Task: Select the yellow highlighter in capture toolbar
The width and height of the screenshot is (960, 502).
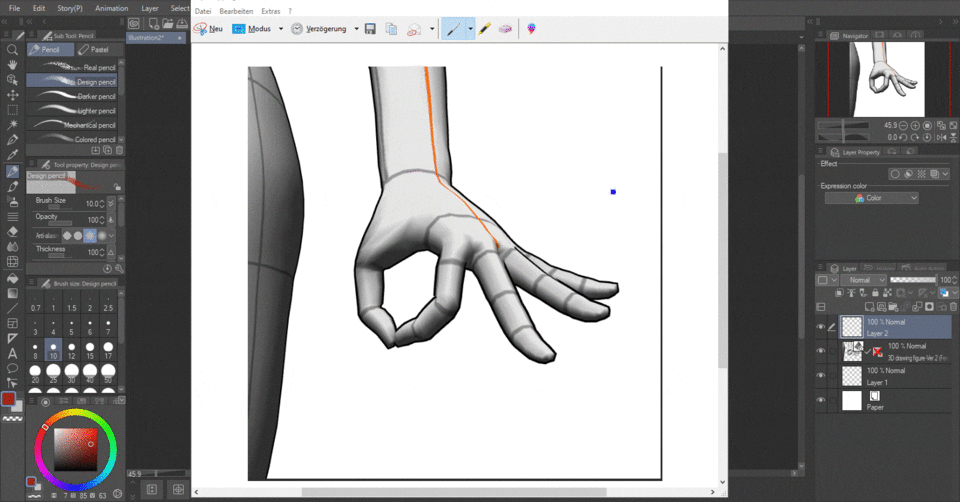Action: point(484,29)
